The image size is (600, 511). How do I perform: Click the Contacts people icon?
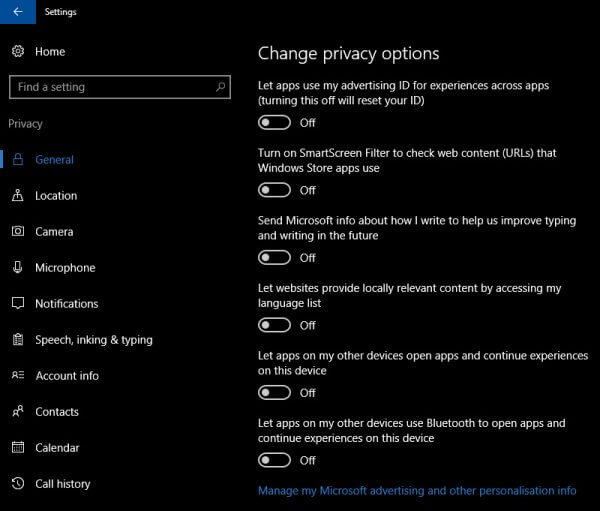pyautogui.click(x=18, y=411)
